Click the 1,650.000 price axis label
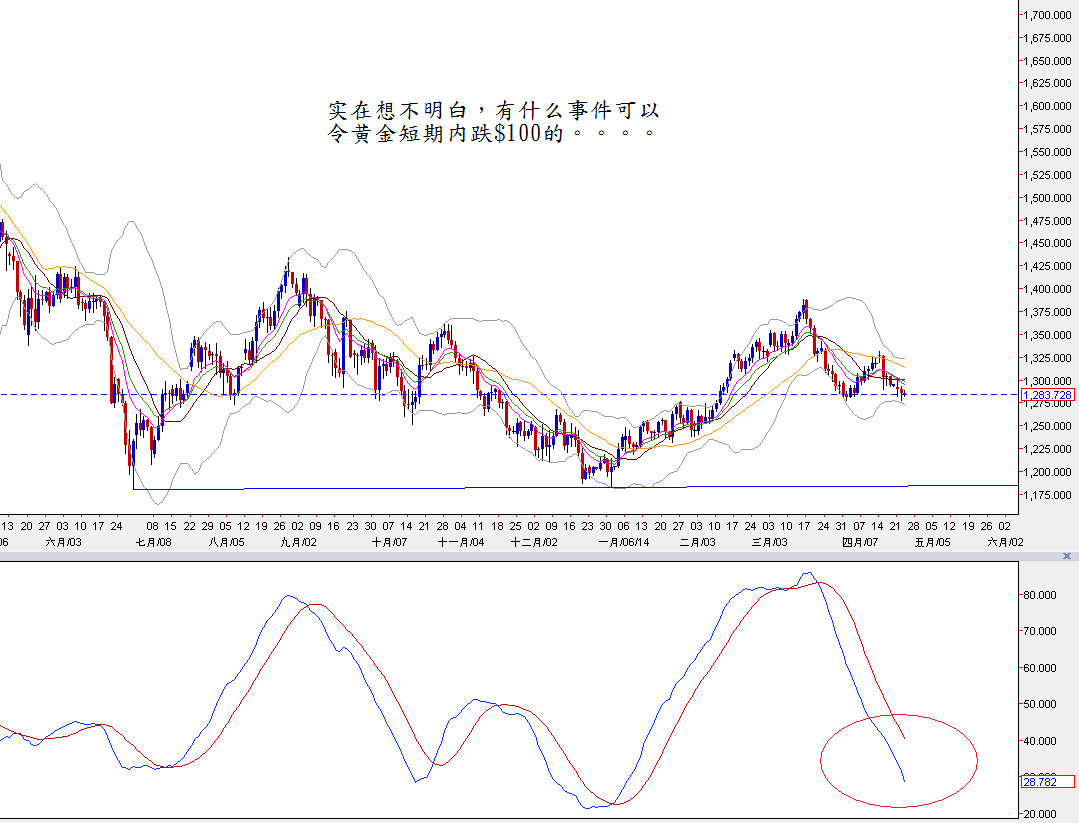 (1047, 61)
